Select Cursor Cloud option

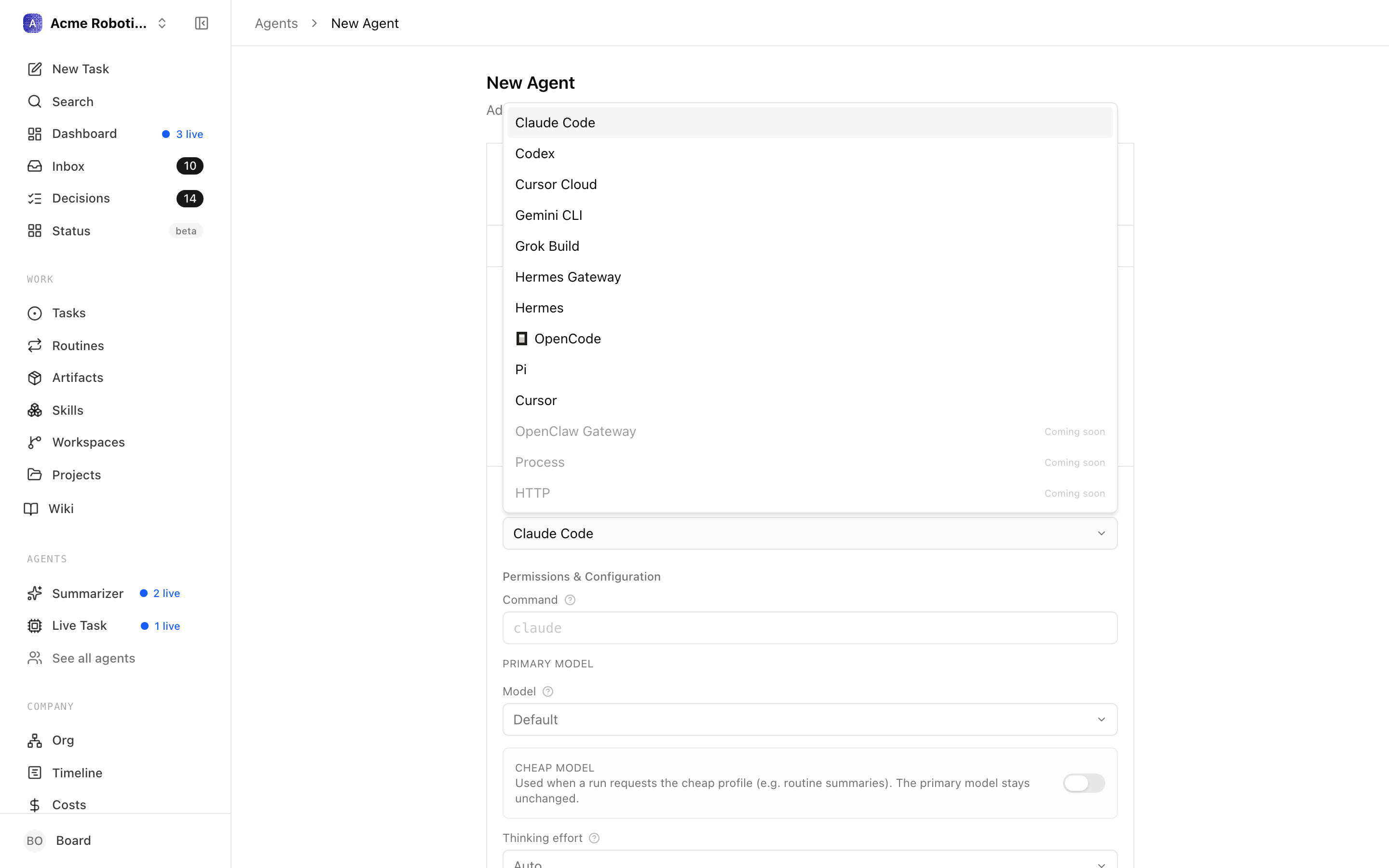(x=810, y=184)
